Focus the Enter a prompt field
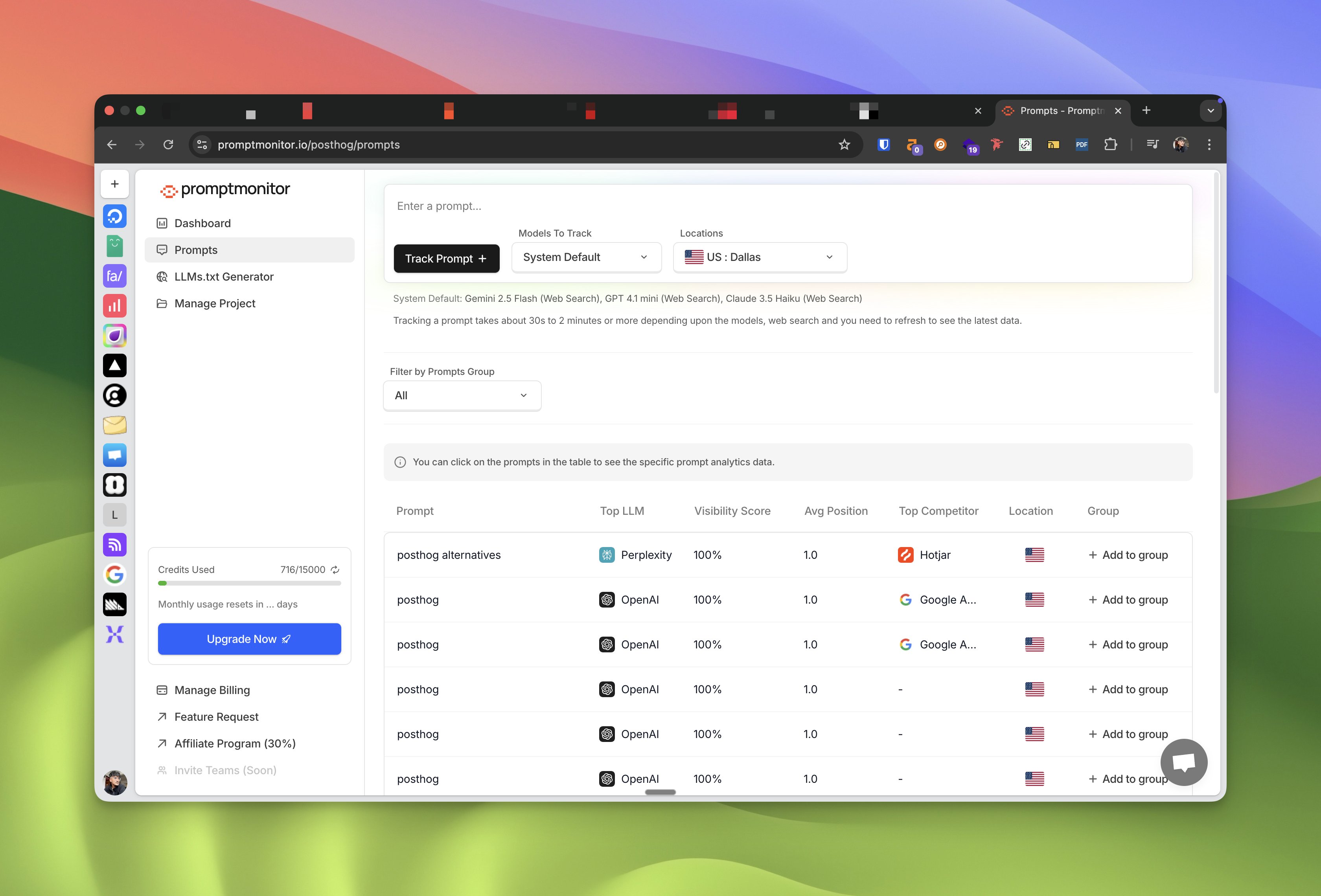The image size is (1321, 896). [788, 206]
